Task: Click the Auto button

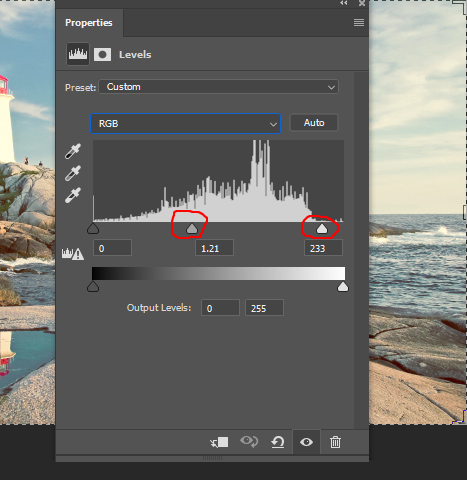Action: point(314,123)
